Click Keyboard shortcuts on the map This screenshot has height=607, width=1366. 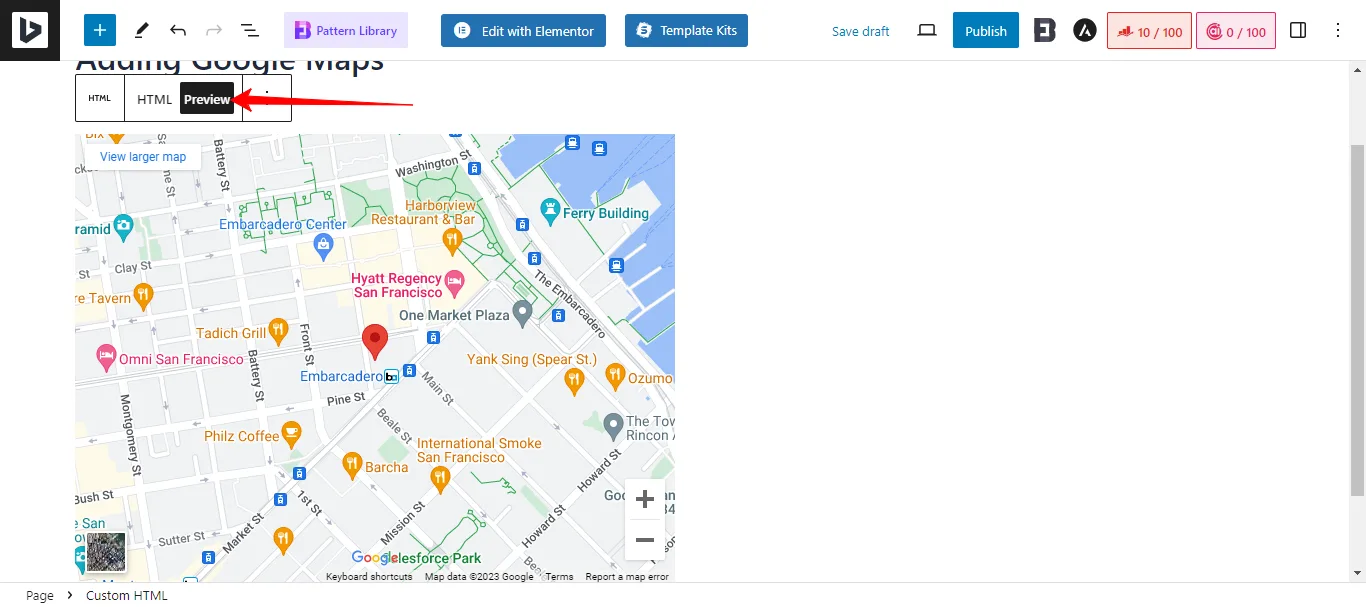click(369, 577)
